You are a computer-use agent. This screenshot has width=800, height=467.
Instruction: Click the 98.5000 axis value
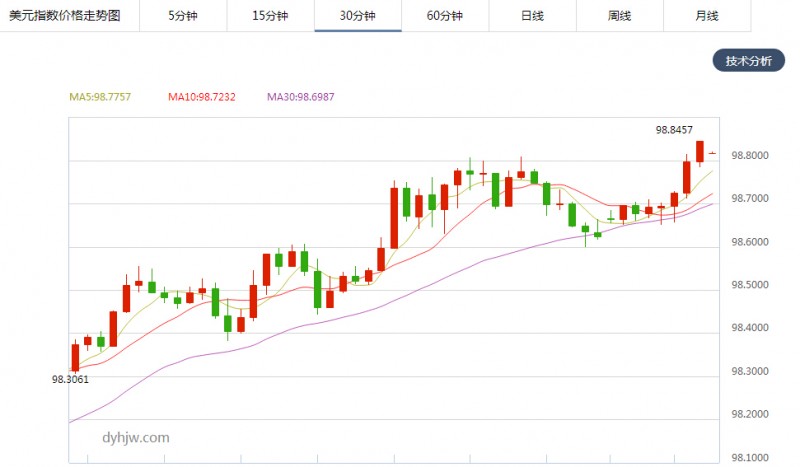pyautogui.click(x=749, y=285)
